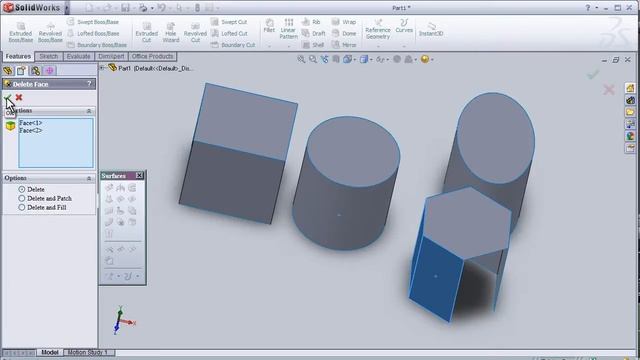Click the Dome tool

344,33
